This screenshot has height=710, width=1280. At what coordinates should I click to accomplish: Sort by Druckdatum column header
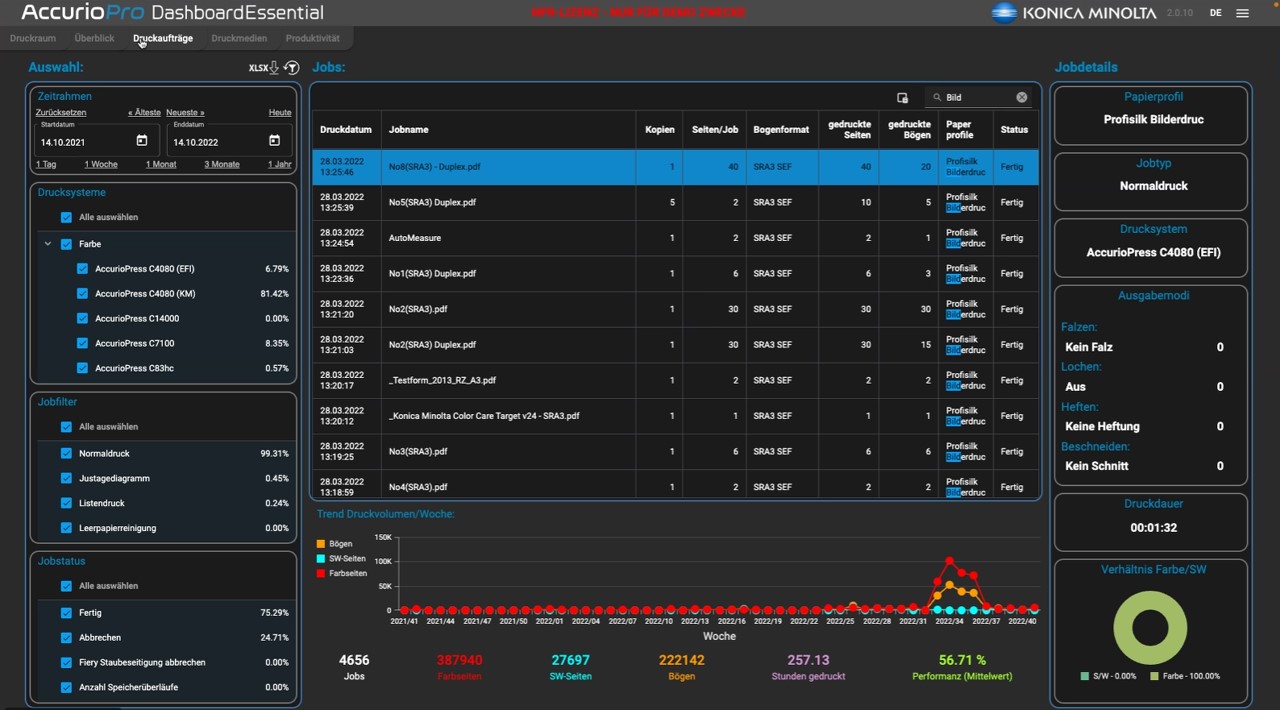coord(346,130)
